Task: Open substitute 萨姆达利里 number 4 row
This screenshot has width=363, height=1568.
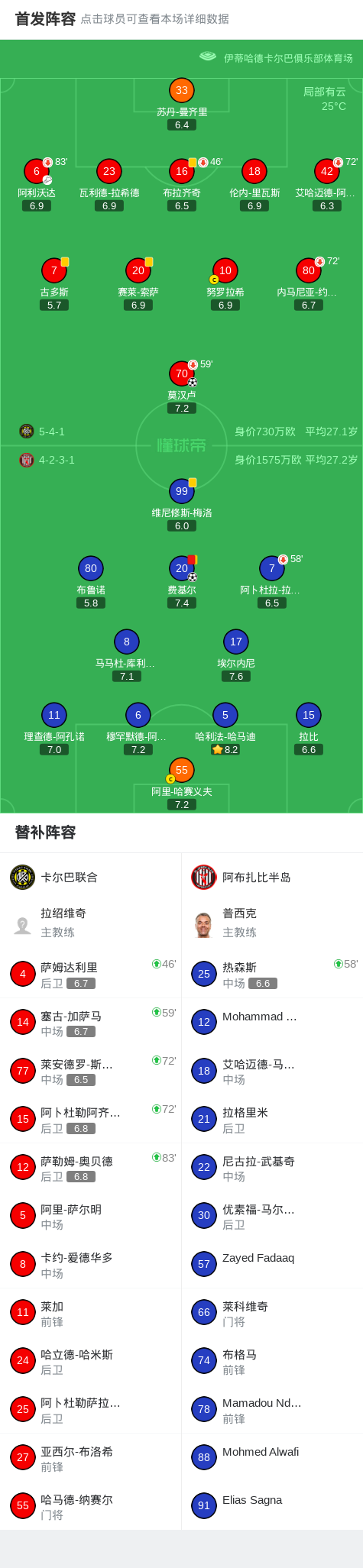Action: point(91,974)
